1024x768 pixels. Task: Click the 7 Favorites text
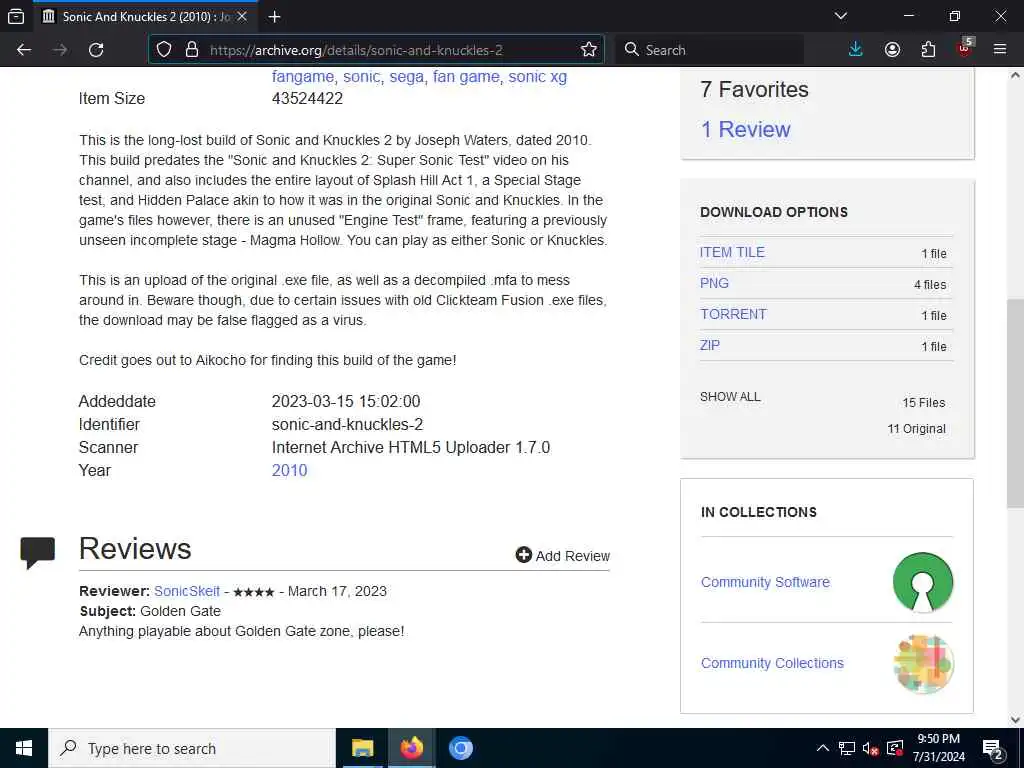pyautogui.click(x=754, y=89)
